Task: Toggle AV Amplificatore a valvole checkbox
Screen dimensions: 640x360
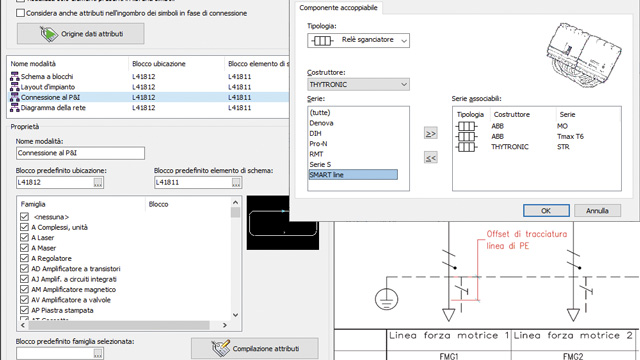Action: coord(24,300)
